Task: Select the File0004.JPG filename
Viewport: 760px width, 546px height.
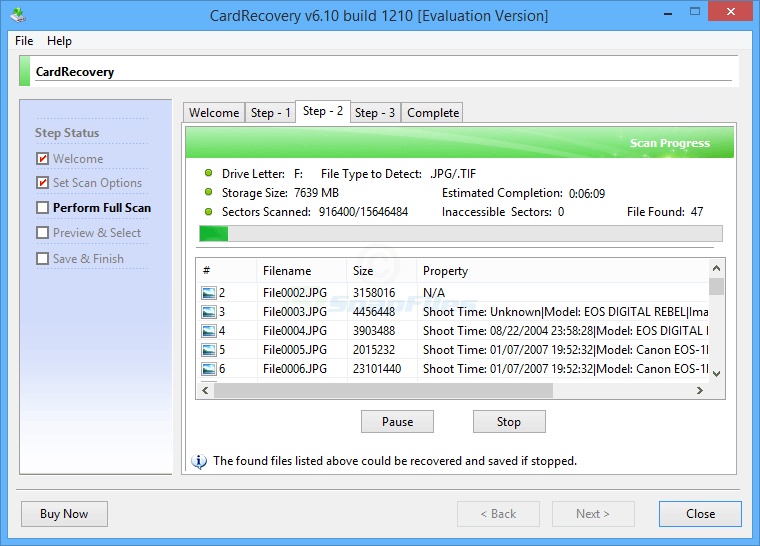Action: click(295, 331)
